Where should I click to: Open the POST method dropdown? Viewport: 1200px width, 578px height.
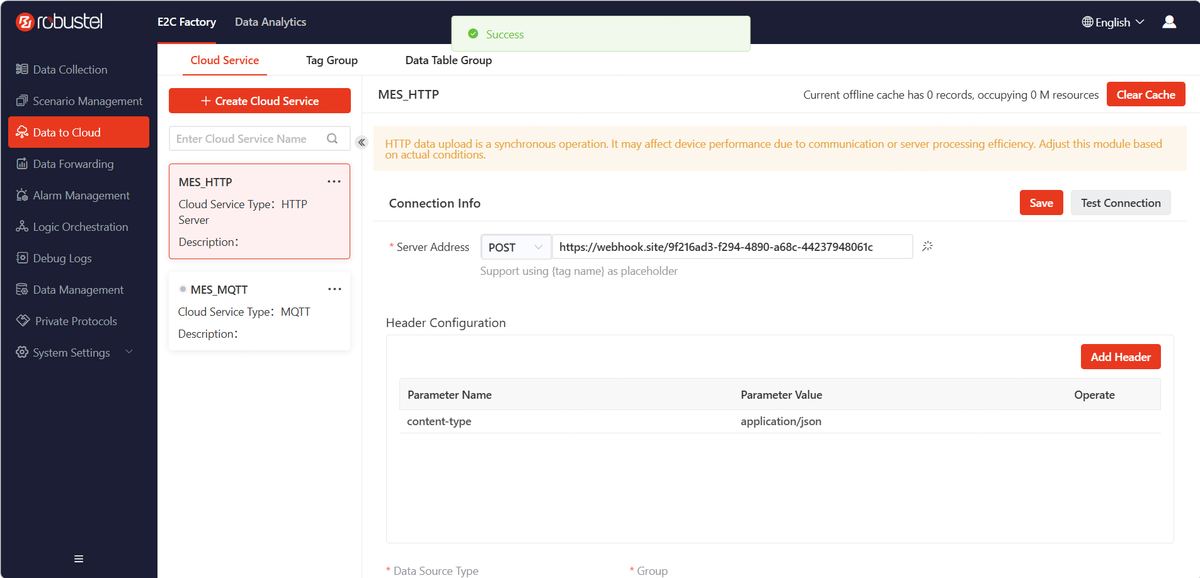click(x=516, y=247)
